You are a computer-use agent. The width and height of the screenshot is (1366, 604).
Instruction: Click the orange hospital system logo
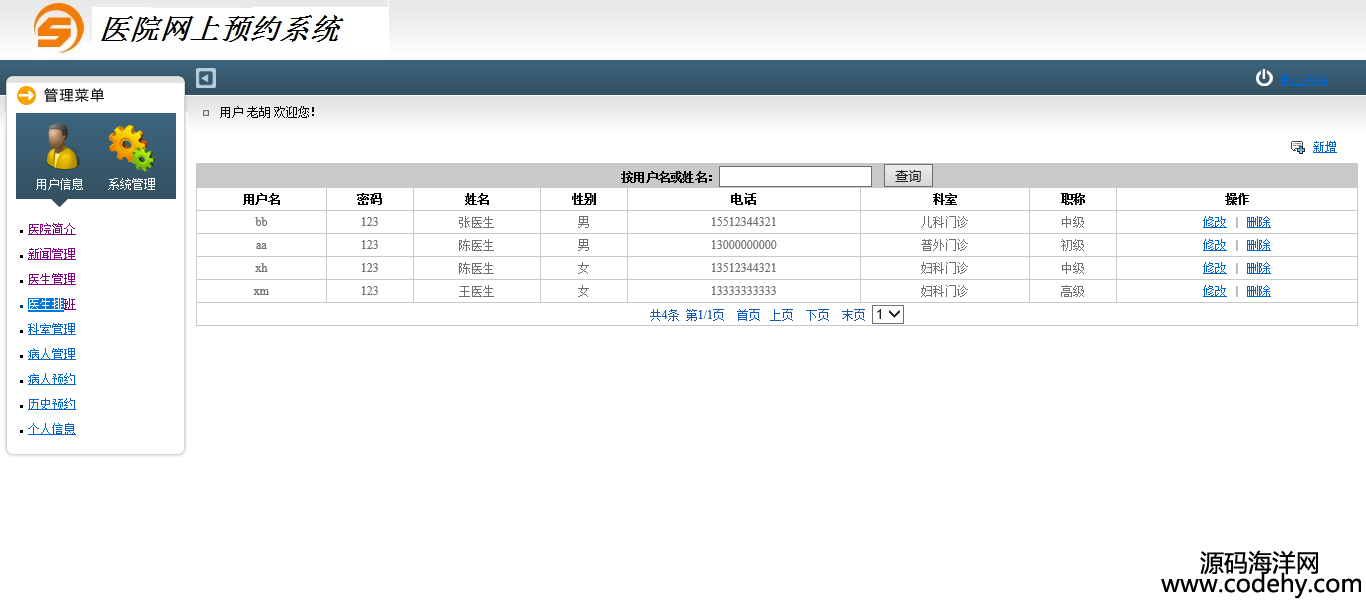pos(58,28)
